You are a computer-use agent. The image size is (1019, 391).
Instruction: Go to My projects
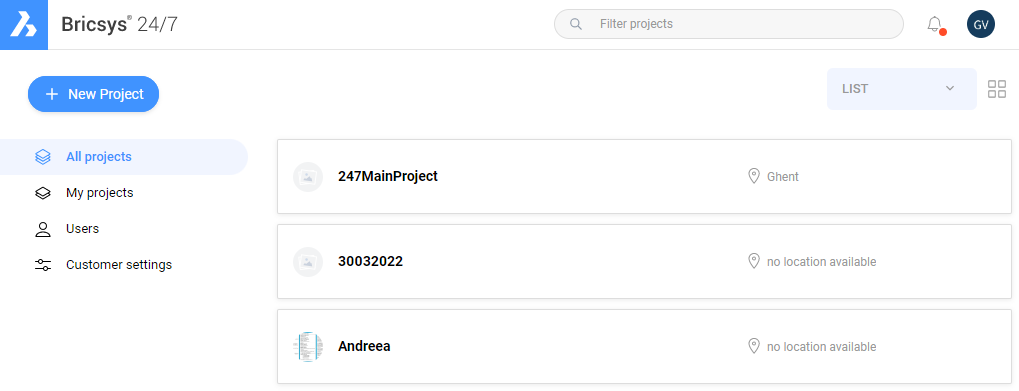point(99,193)
